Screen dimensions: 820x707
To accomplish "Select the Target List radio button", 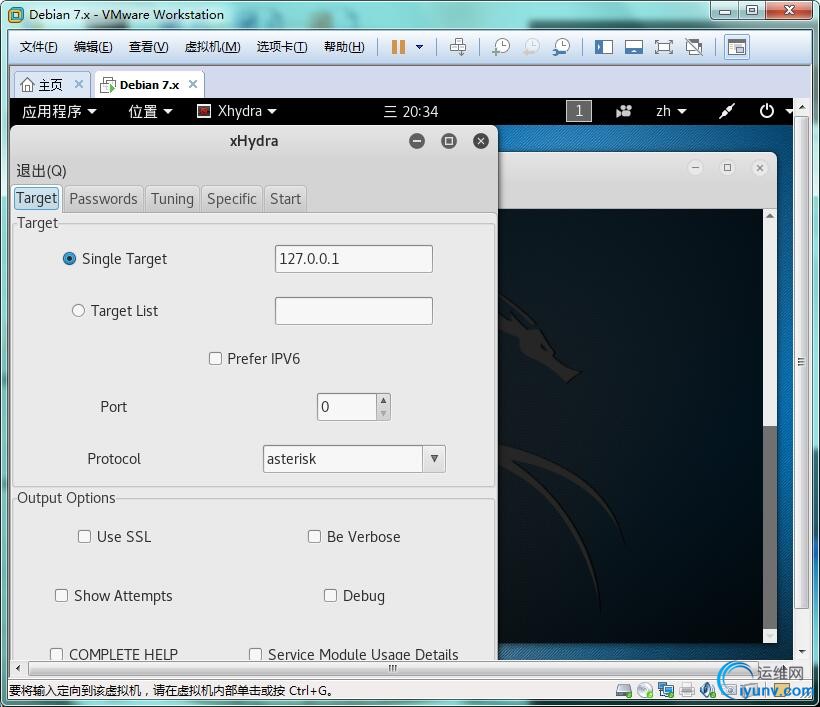I will tap(78, 311).
